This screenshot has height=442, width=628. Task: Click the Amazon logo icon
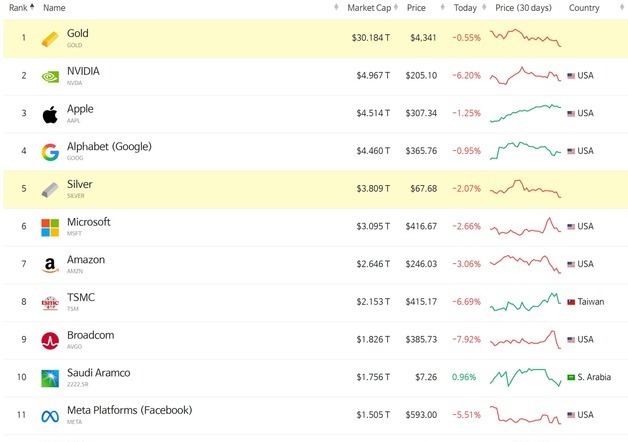coord(50,265)
